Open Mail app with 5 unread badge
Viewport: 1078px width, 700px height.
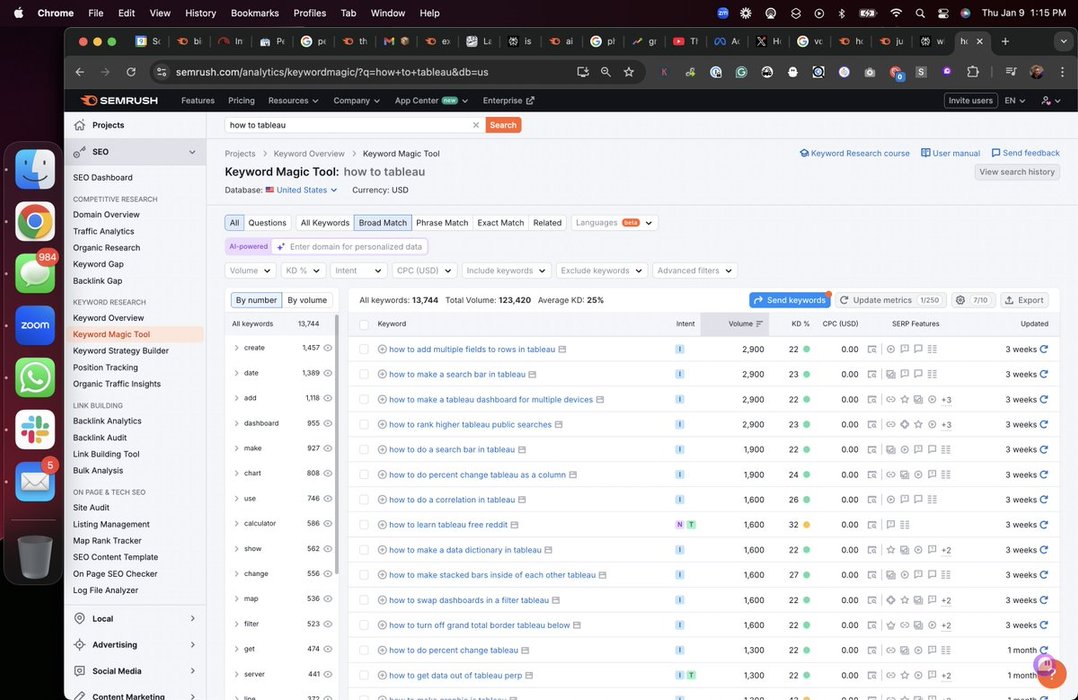[x=35, y=481]
